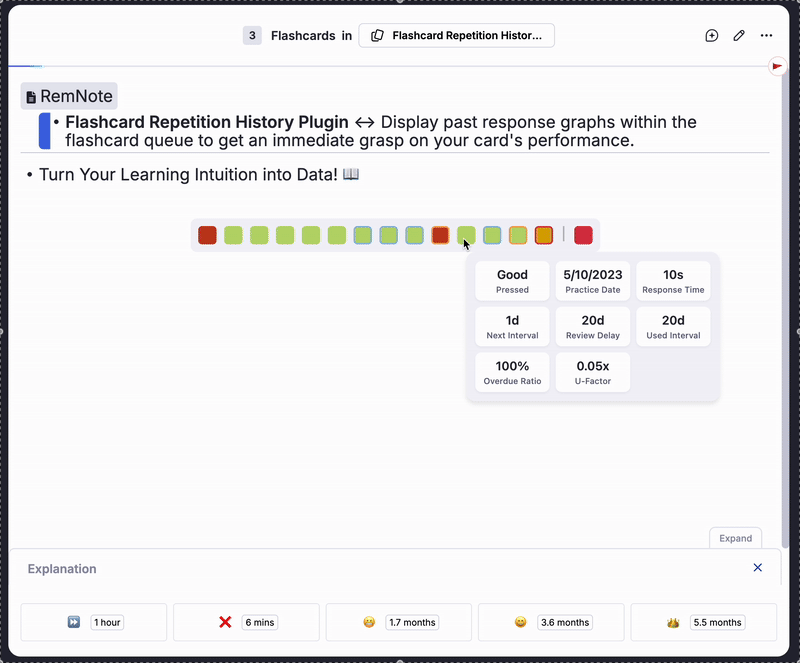The width and height of the screenshot is (800, 663).
Task: Click the crown emoji icon
Action: 673,622
